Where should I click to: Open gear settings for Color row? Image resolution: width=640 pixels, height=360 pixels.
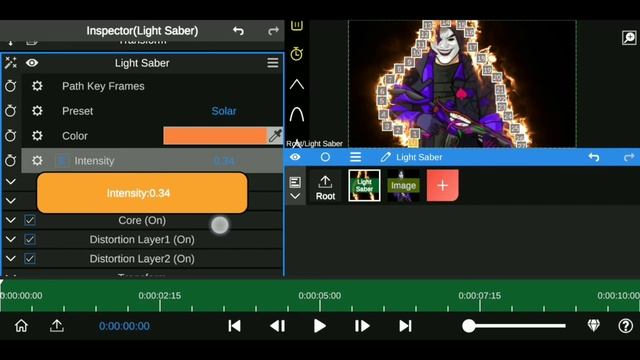pyautogui.click(x=37, y=136)
